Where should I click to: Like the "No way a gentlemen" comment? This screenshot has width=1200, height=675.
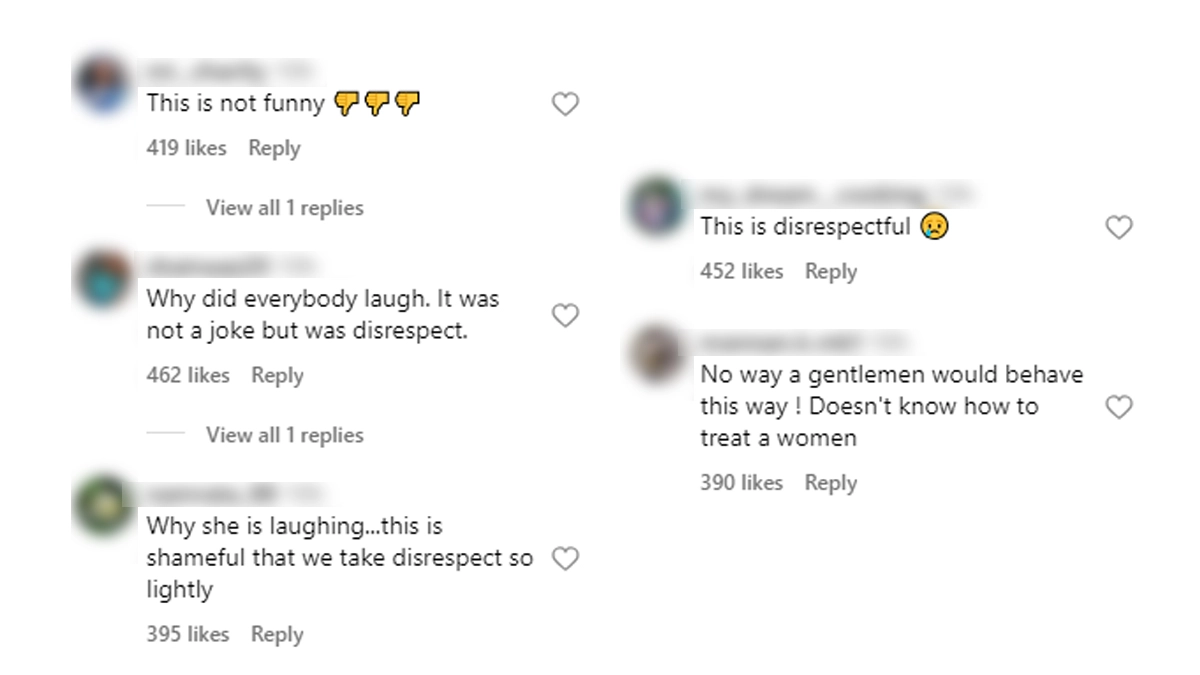click(x=1119, y=407)
